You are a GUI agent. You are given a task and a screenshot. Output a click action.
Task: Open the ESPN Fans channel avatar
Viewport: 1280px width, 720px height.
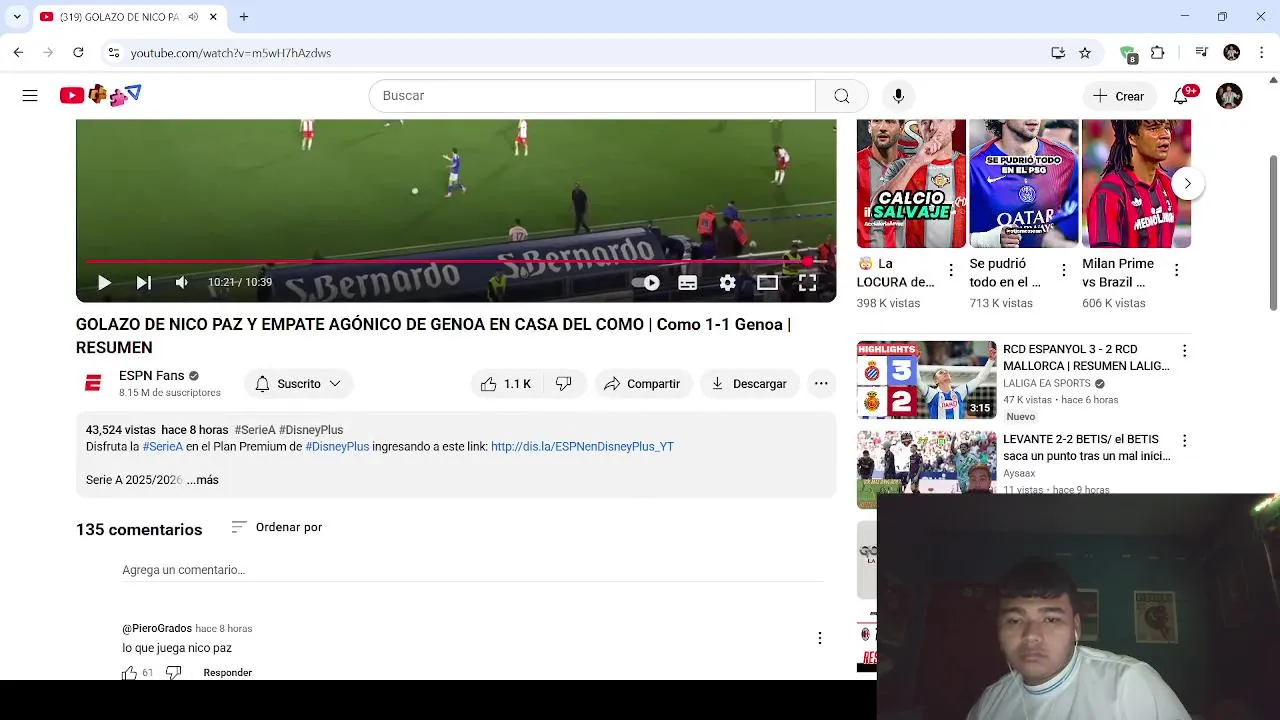pyautogui.click(x=93, y=383)
